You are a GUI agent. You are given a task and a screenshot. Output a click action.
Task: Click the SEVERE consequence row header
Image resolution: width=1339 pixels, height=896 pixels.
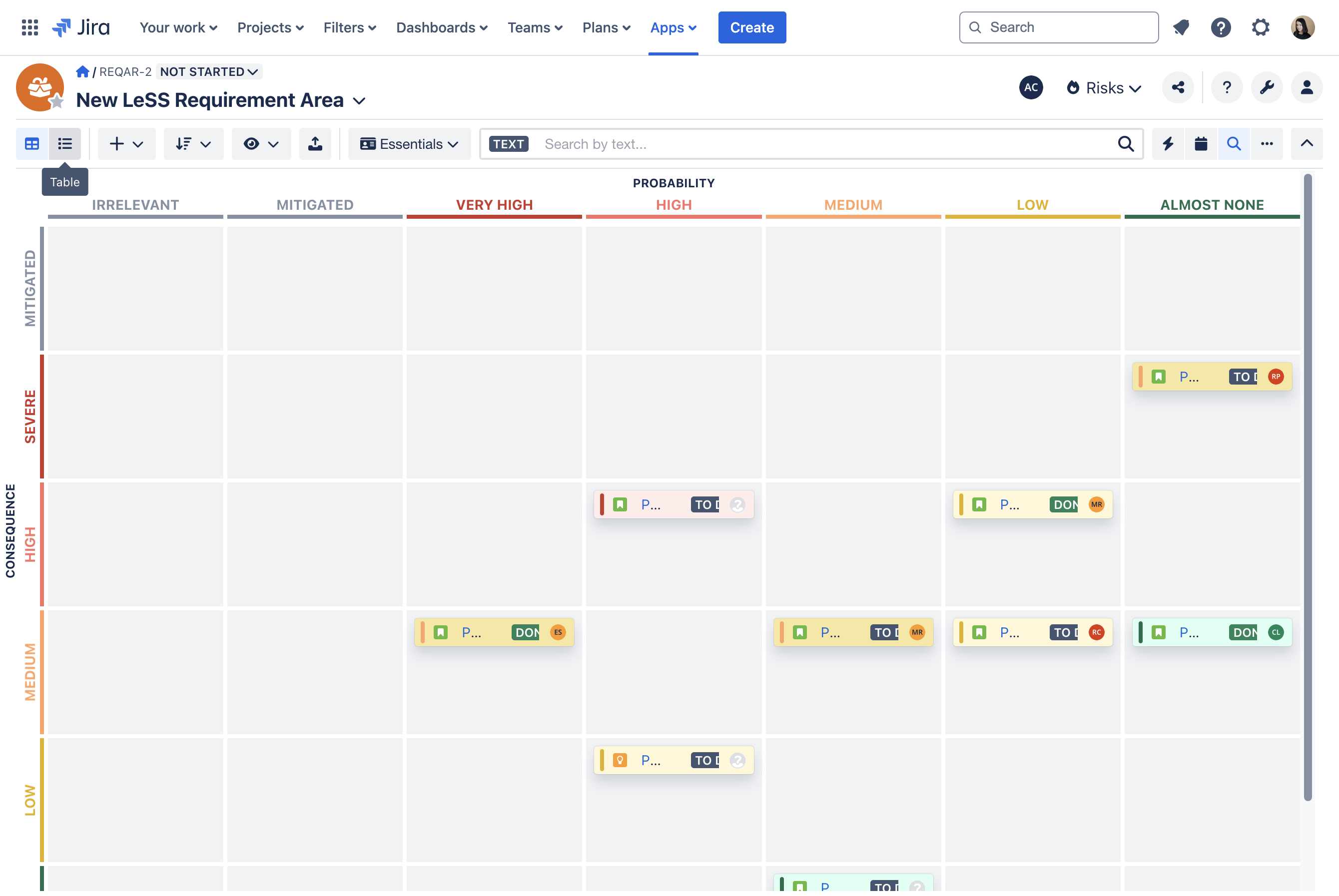pyautogui.click(x=29, y=416)
